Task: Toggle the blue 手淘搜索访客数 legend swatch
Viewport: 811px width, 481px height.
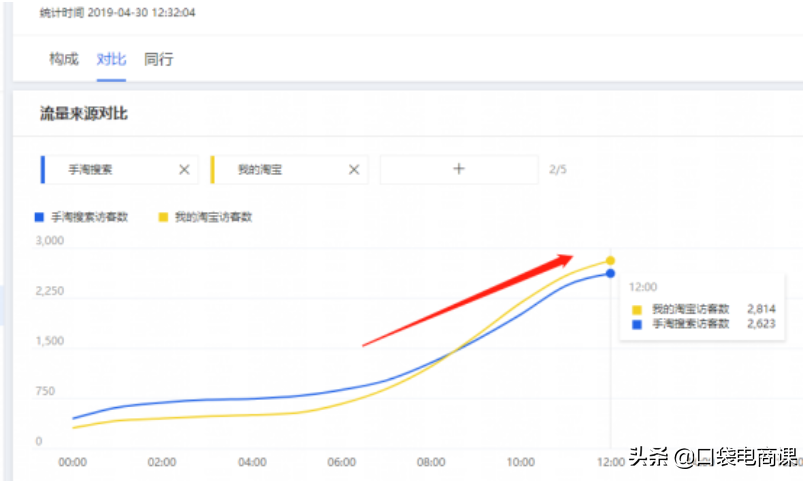Action: tap(39, 217)
